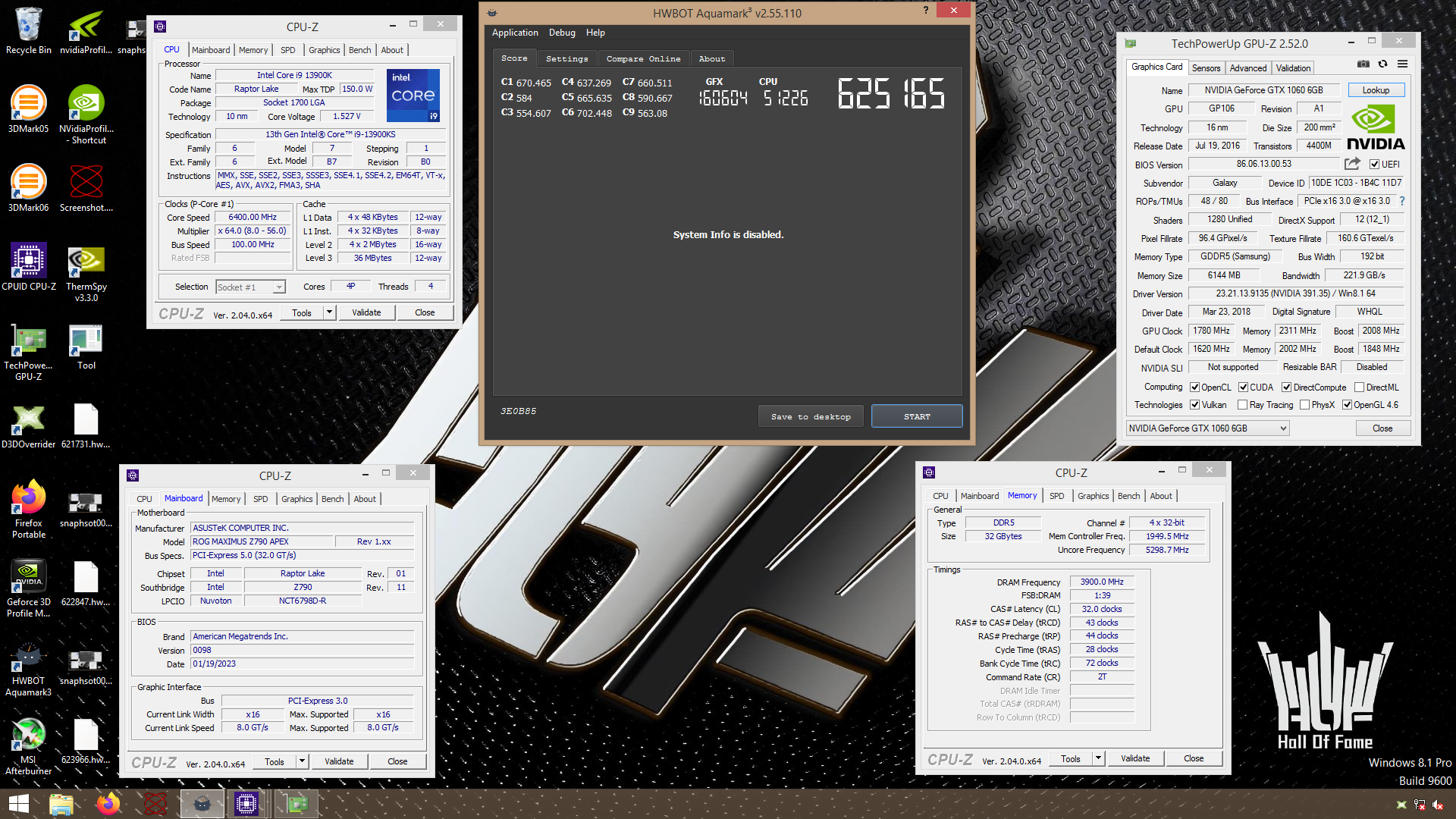Click the help question mark in HWBOT title bar

[x=926, y=11]
